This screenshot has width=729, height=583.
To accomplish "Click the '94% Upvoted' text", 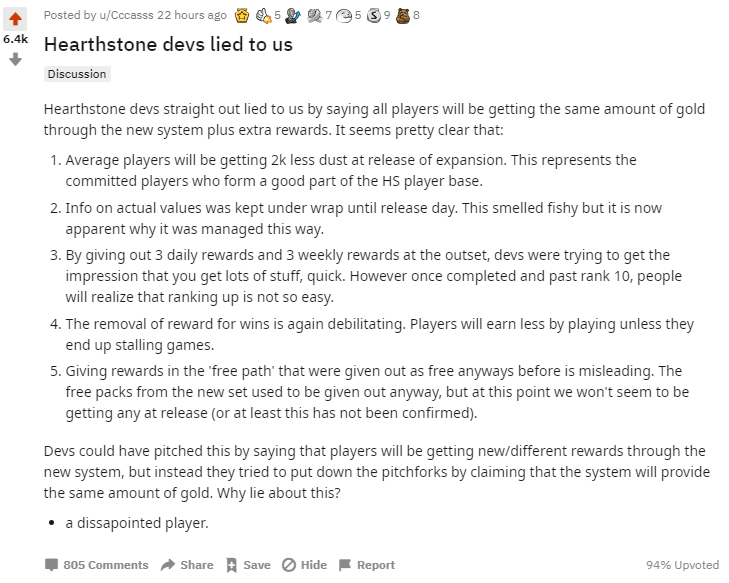I will (x=683, y=565).
